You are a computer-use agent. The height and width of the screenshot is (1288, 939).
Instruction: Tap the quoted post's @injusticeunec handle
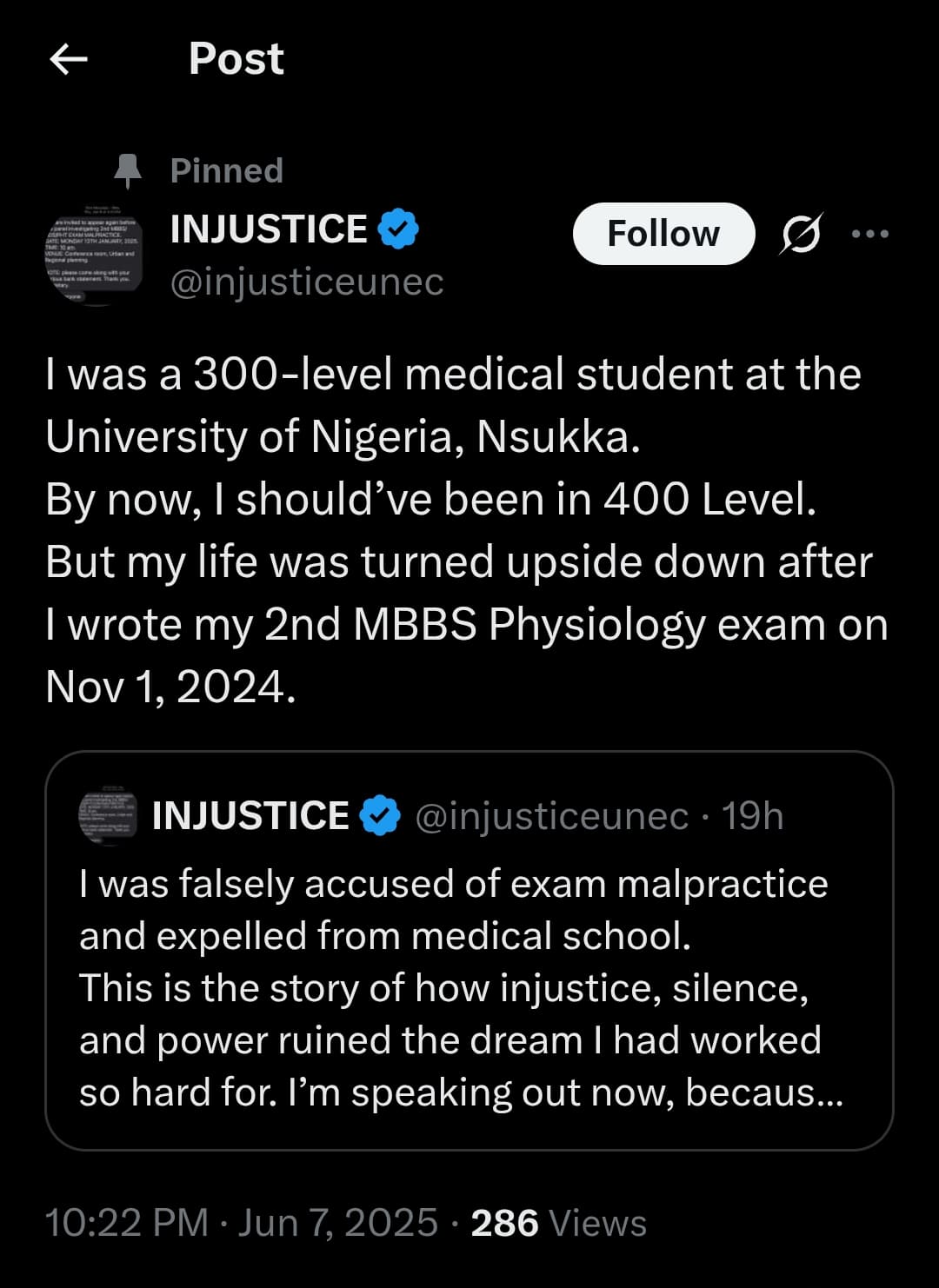[x=551, y=816]
